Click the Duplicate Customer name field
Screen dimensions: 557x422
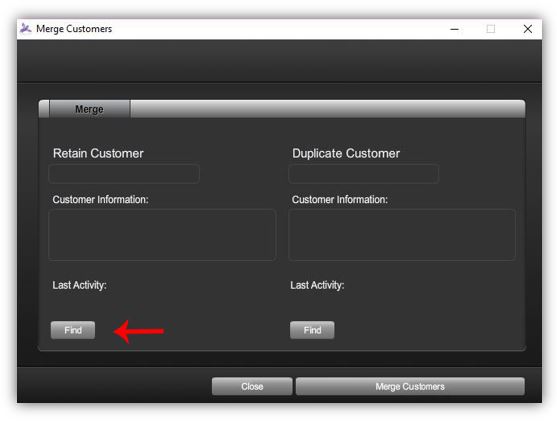(363, 174)
